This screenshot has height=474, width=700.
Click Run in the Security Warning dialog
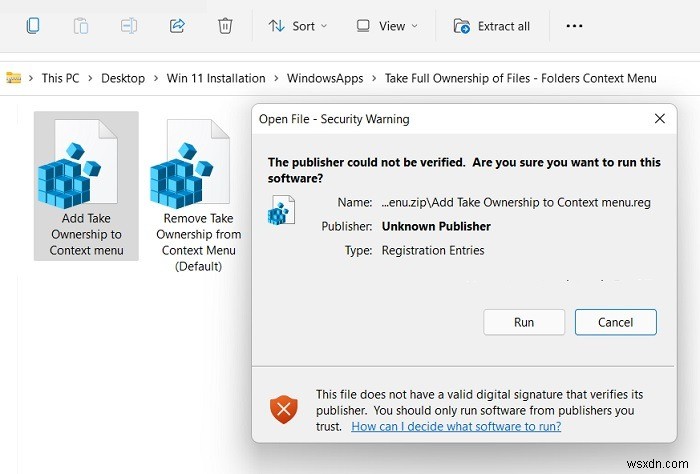click(524, 322)
